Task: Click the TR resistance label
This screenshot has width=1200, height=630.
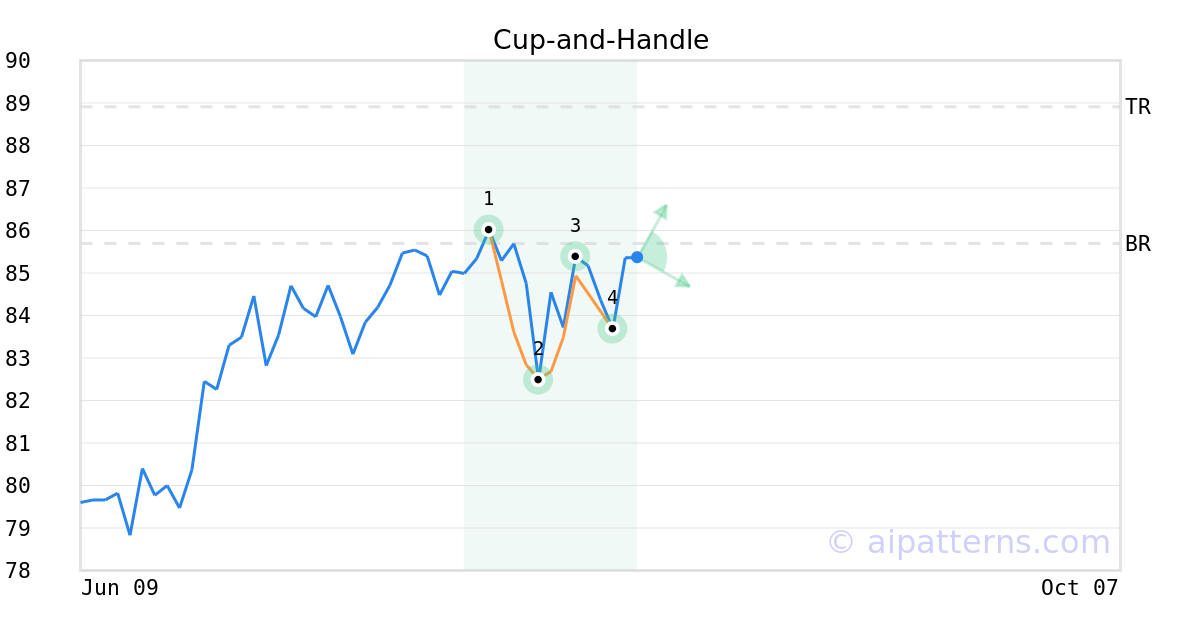Action: tap(1138, 107)
